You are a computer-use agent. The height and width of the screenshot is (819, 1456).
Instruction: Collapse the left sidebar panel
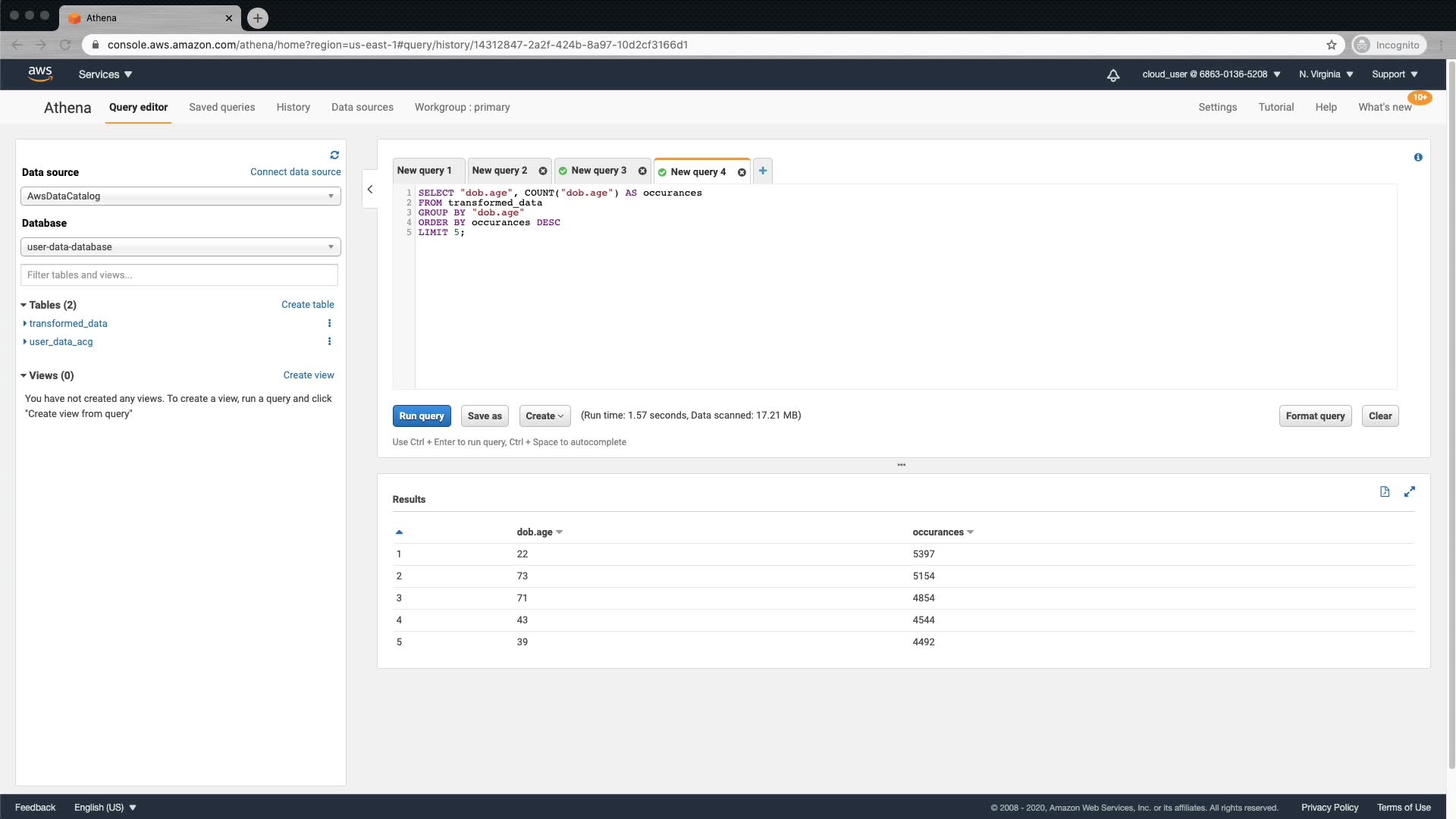(x=370, y=190)
